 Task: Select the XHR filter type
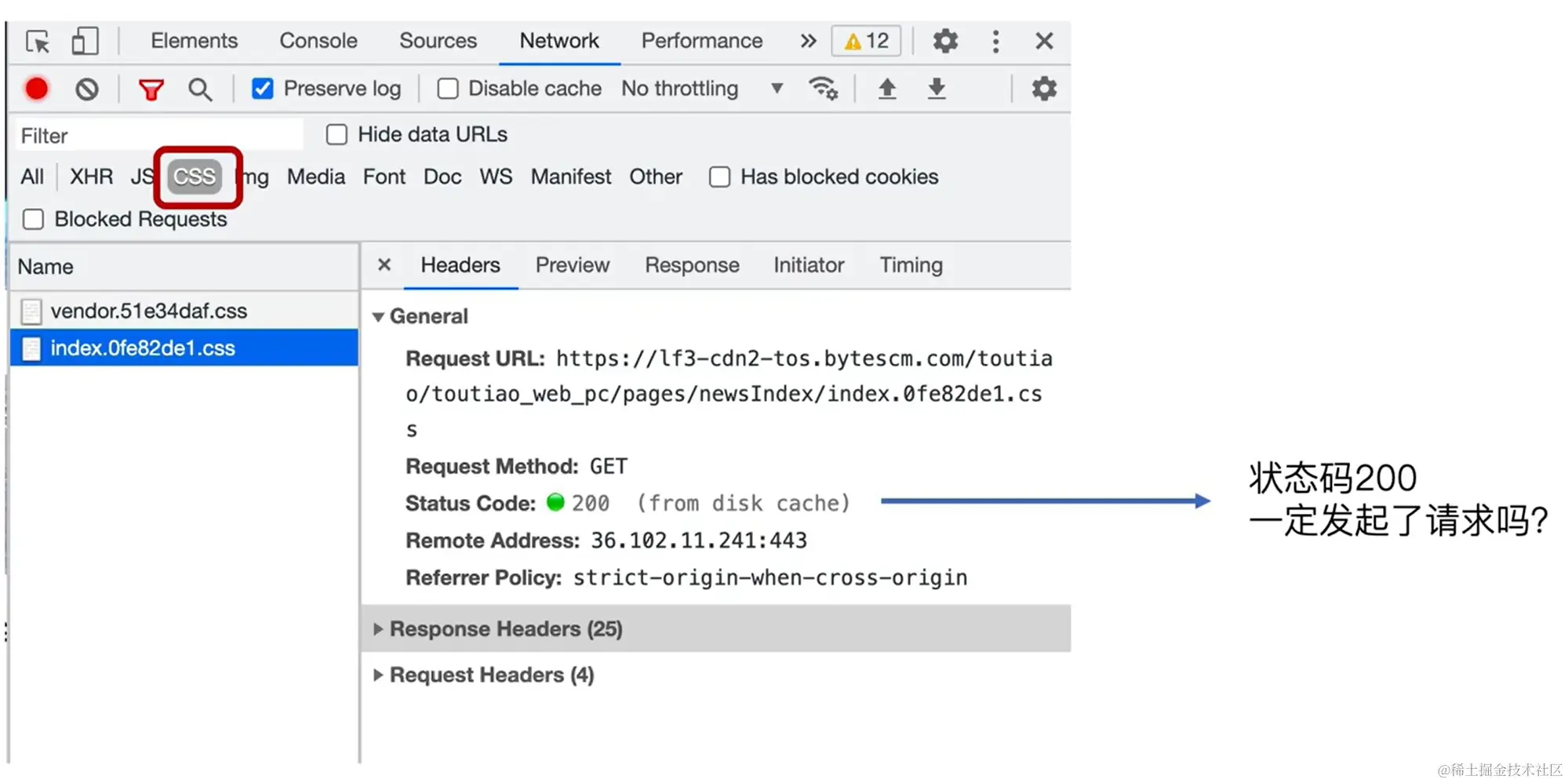[91, 177]
